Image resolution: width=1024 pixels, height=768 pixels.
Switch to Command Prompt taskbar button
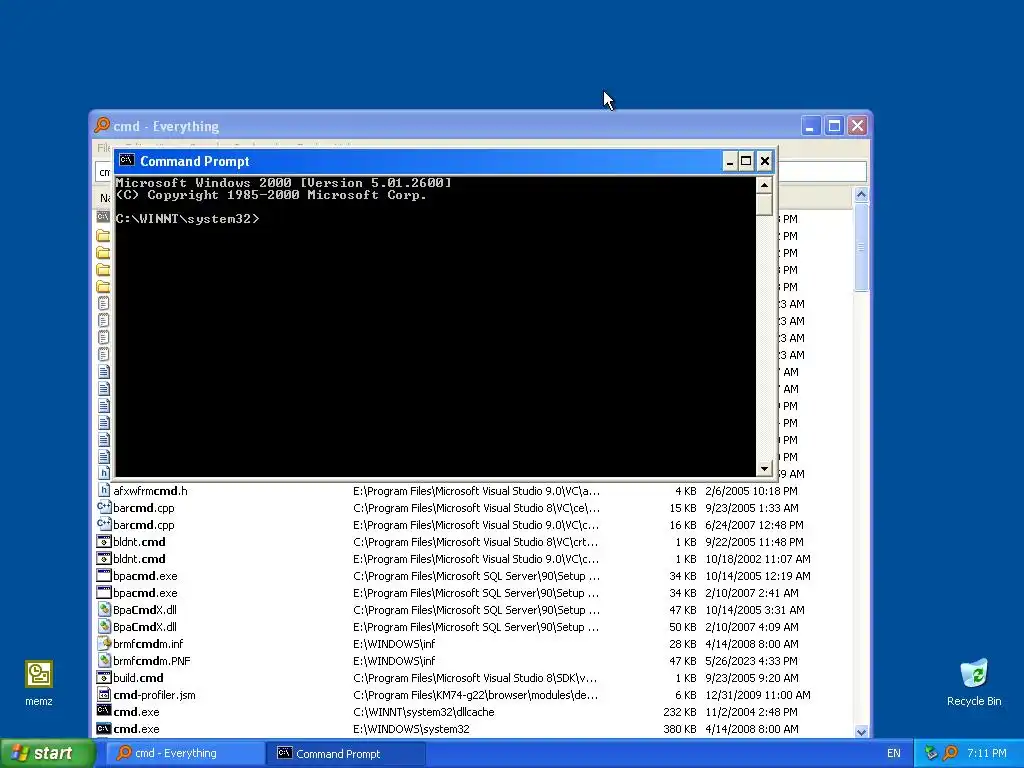coord(346,753)
